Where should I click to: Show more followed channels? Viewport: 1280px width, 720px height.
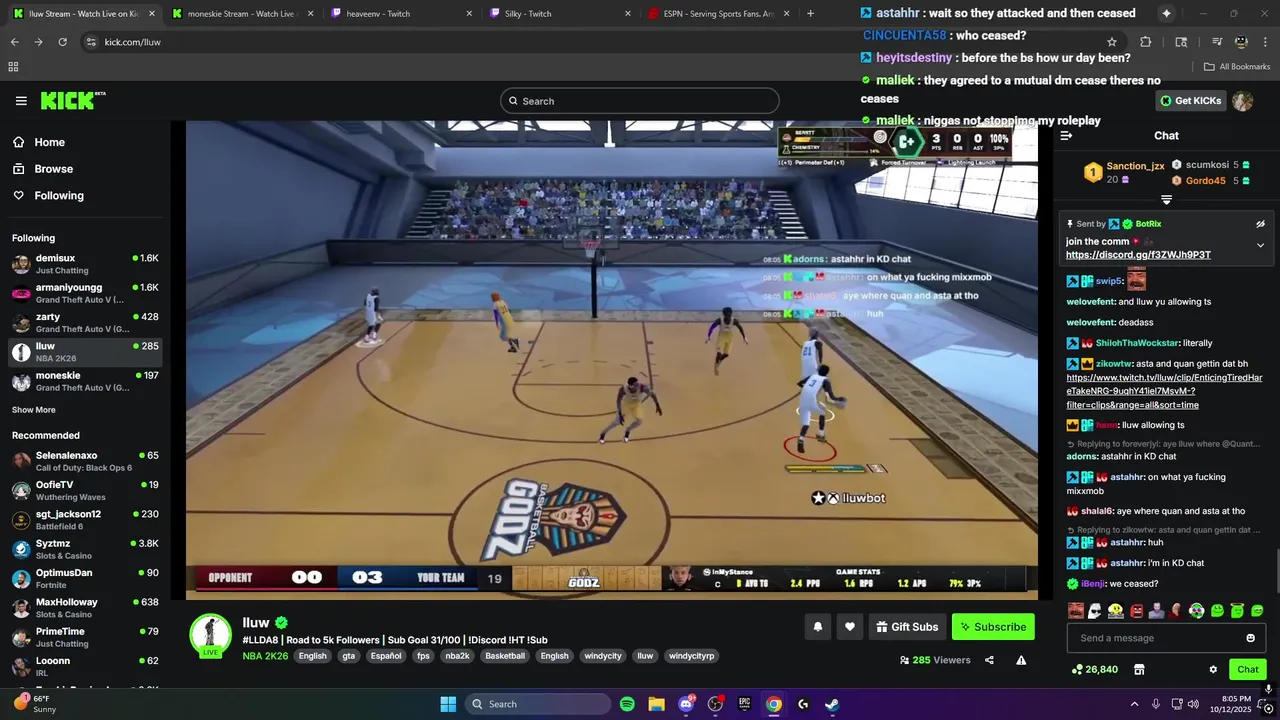click(34, 410)
